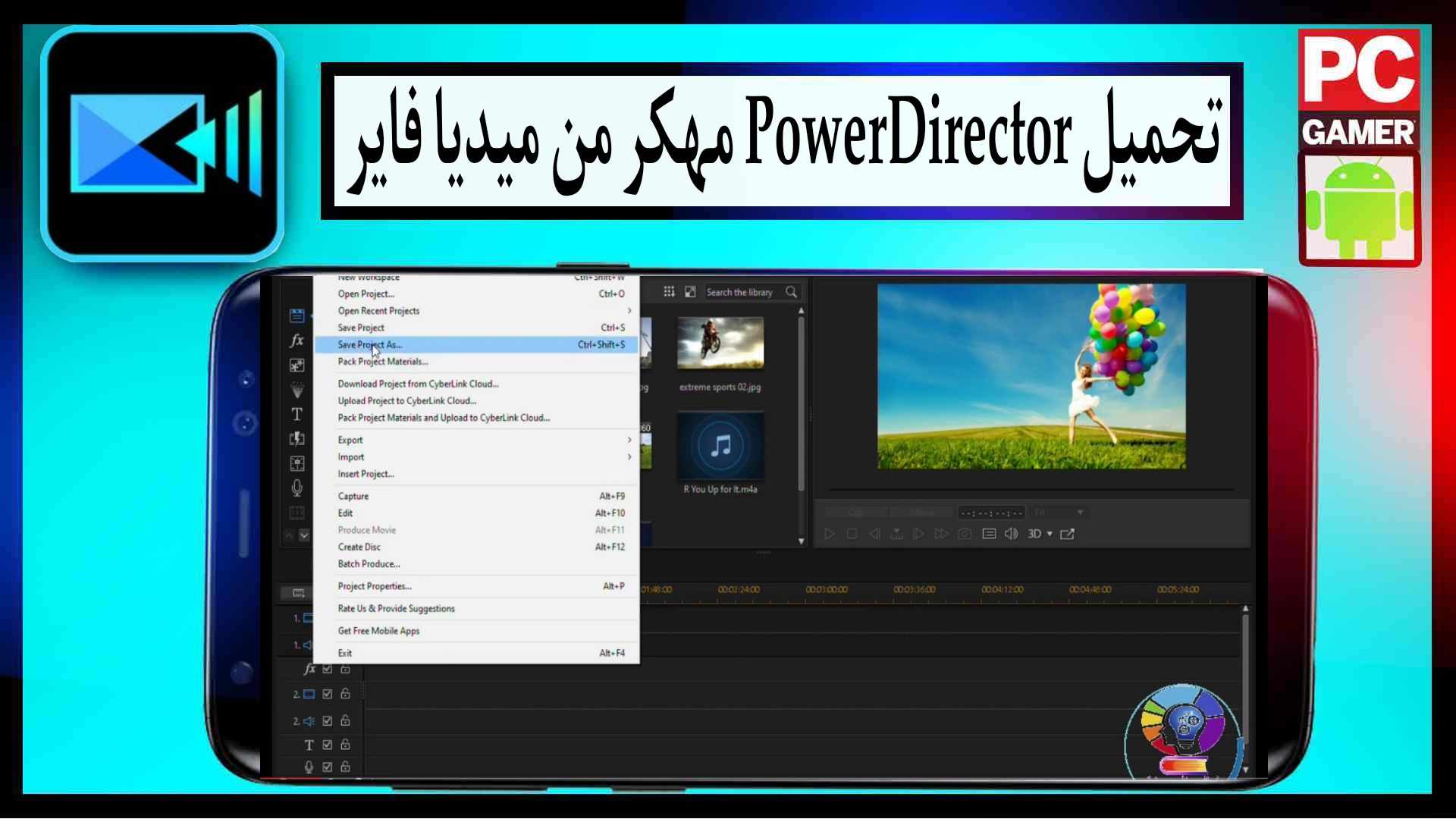1456x819 pixels.
Task: Click the snapshot camera icon
Action: (x=965, y=534)
